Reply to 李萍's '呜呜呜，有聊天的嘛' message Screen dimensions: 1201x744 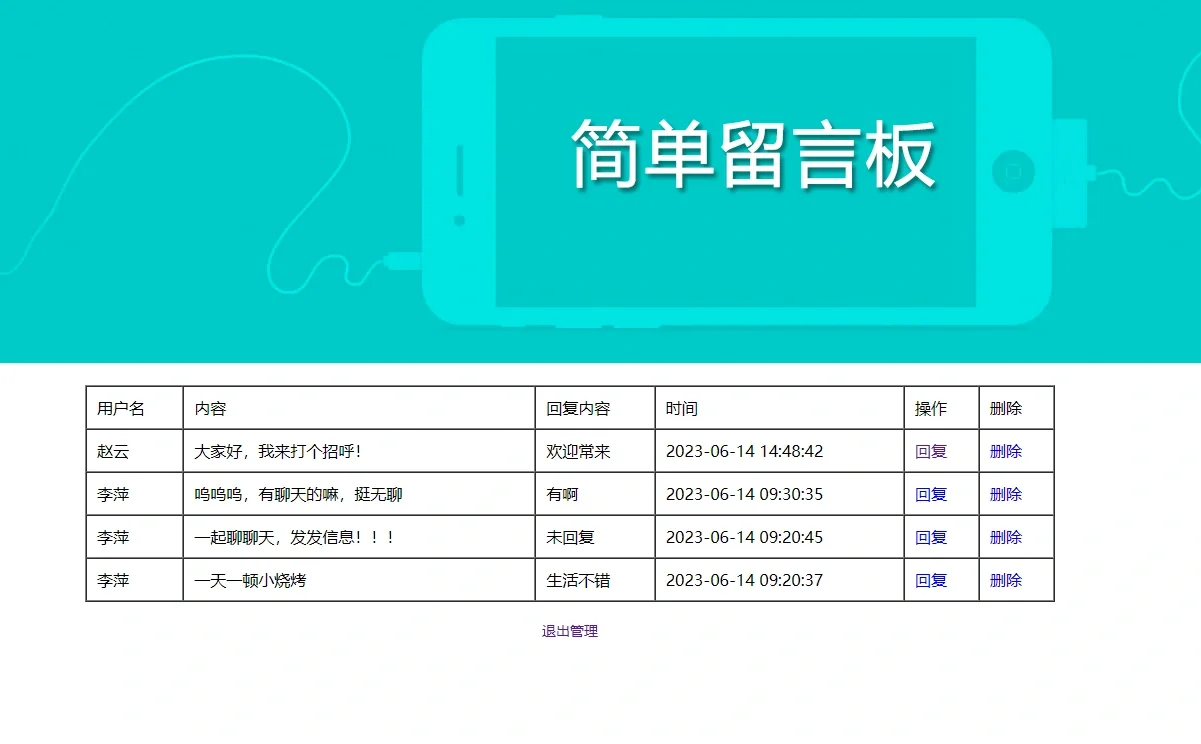point(930,494)
